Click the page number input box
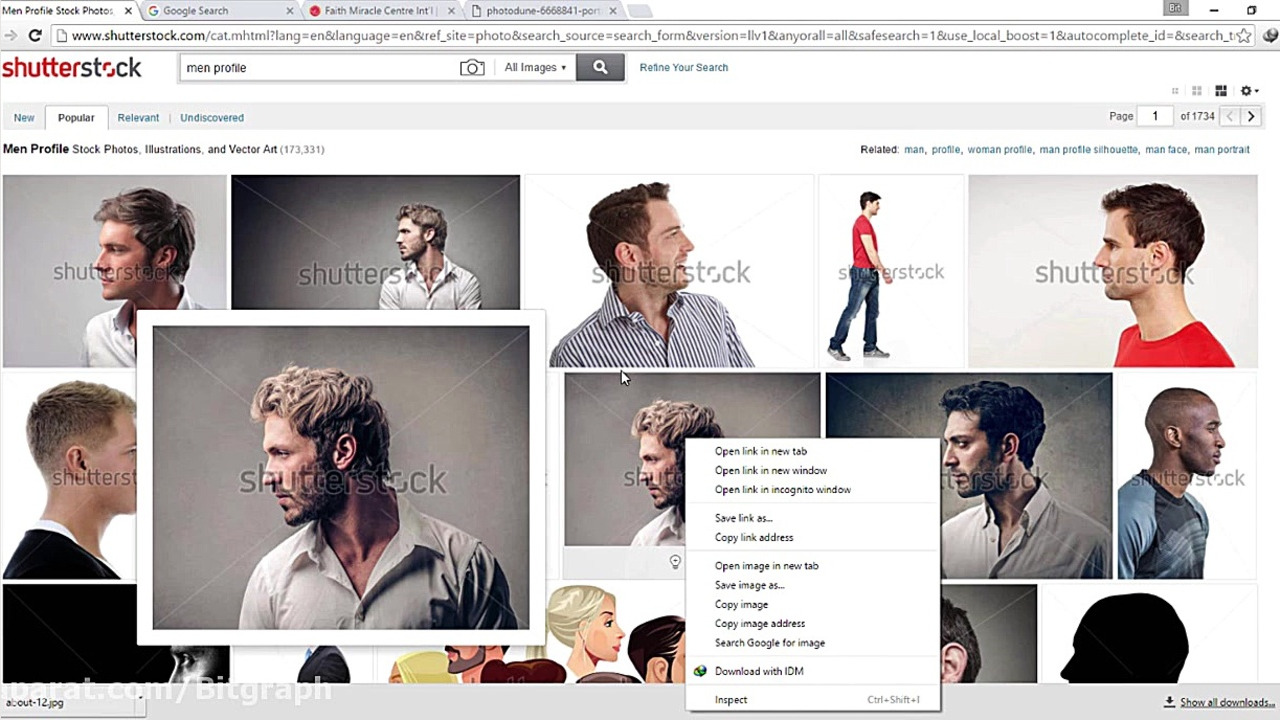 [x=1156, y=116]
